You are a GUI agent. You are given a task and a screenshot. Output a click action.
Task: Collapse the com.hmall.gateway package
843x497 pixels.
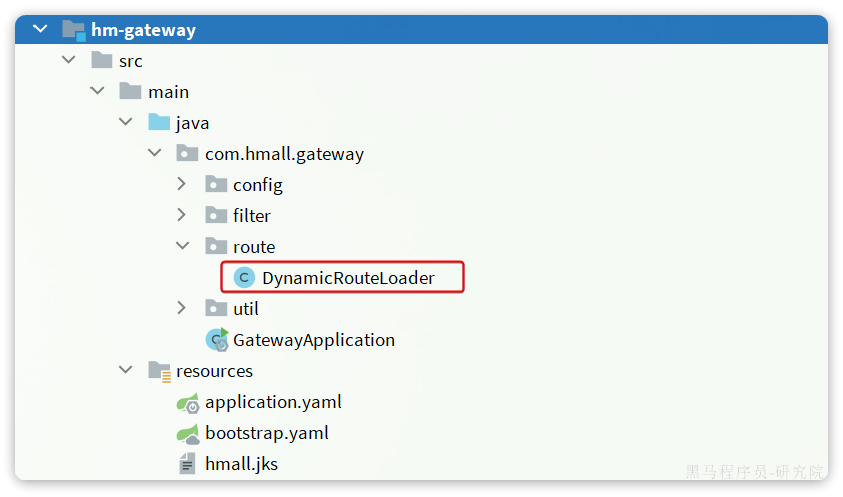point(153,154)
